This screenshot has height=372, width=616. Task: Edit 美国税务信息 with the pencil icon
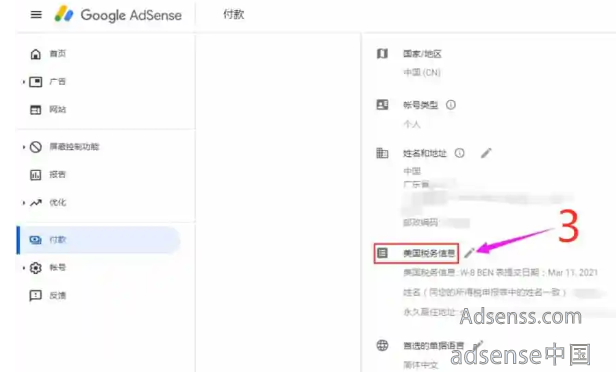pyautogui.click(x=469, y=253)
